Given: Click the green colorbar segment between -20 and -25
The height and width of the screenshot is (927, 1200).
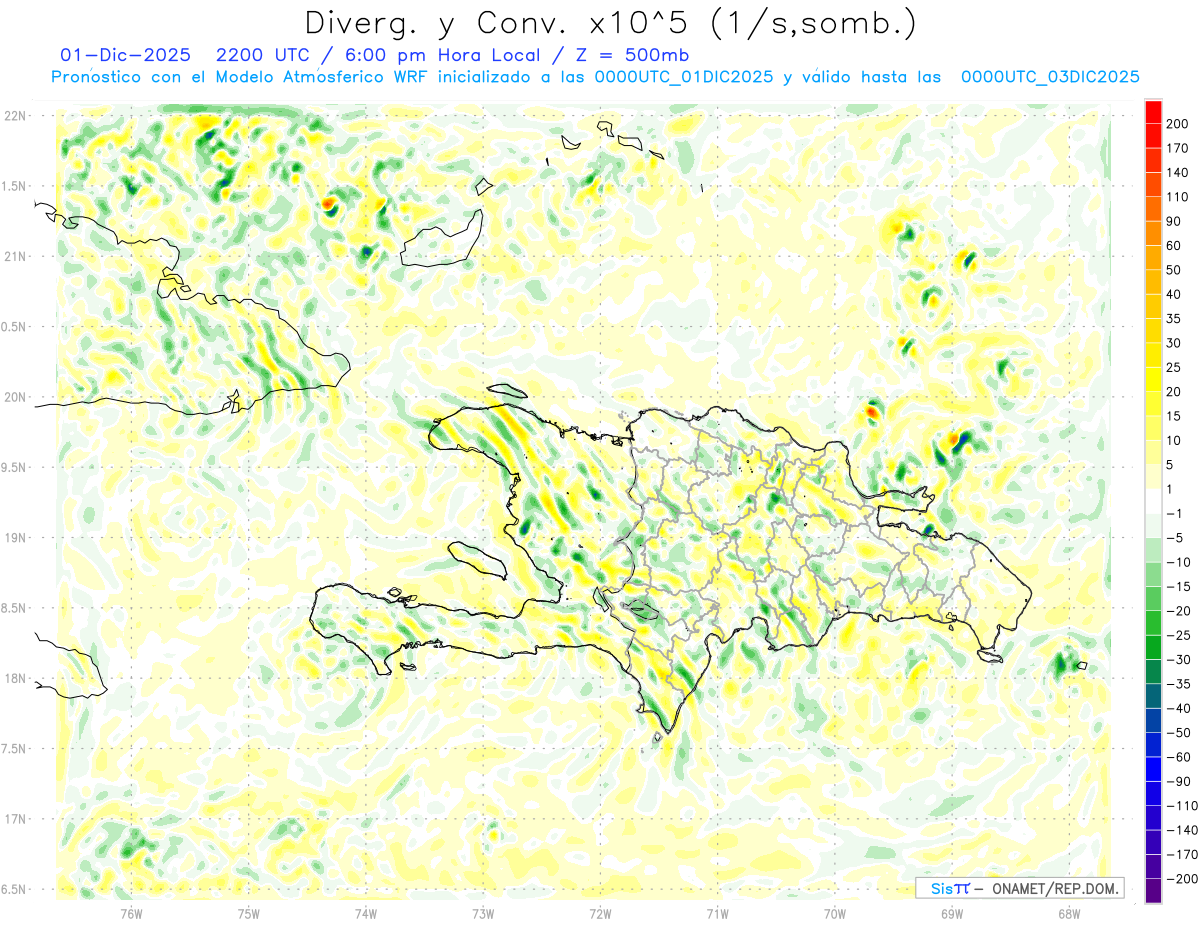Looking at the screenshot, I should coord(1153,623).
